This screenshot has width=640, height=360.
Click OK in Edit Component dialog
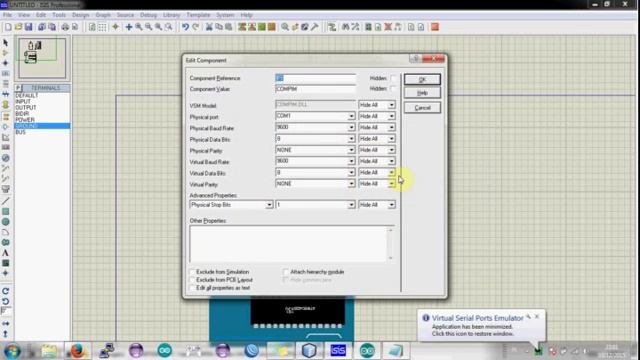point(422,80)
